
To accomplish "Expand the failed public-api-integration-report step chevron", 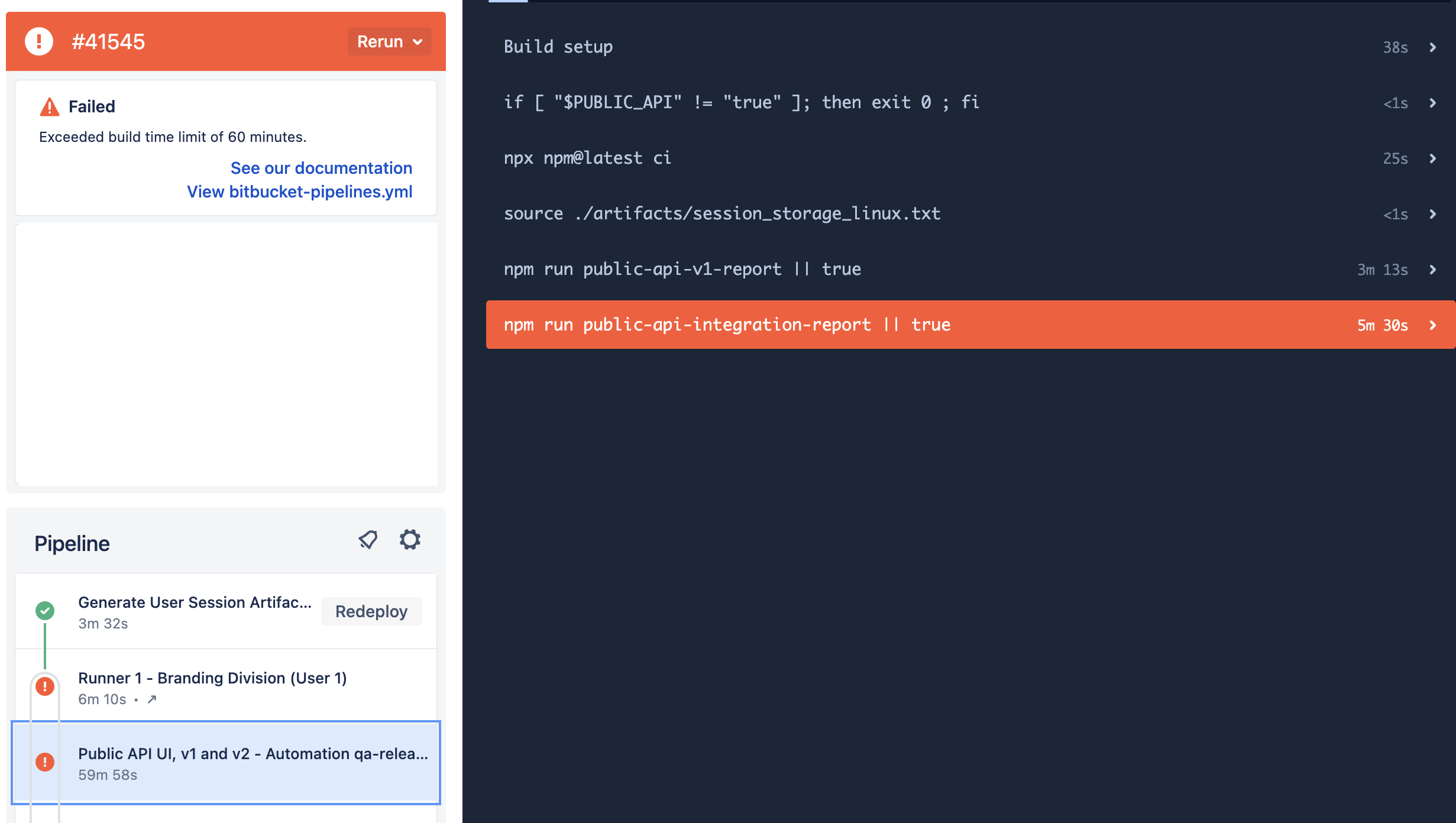I will coord(1432,325).
